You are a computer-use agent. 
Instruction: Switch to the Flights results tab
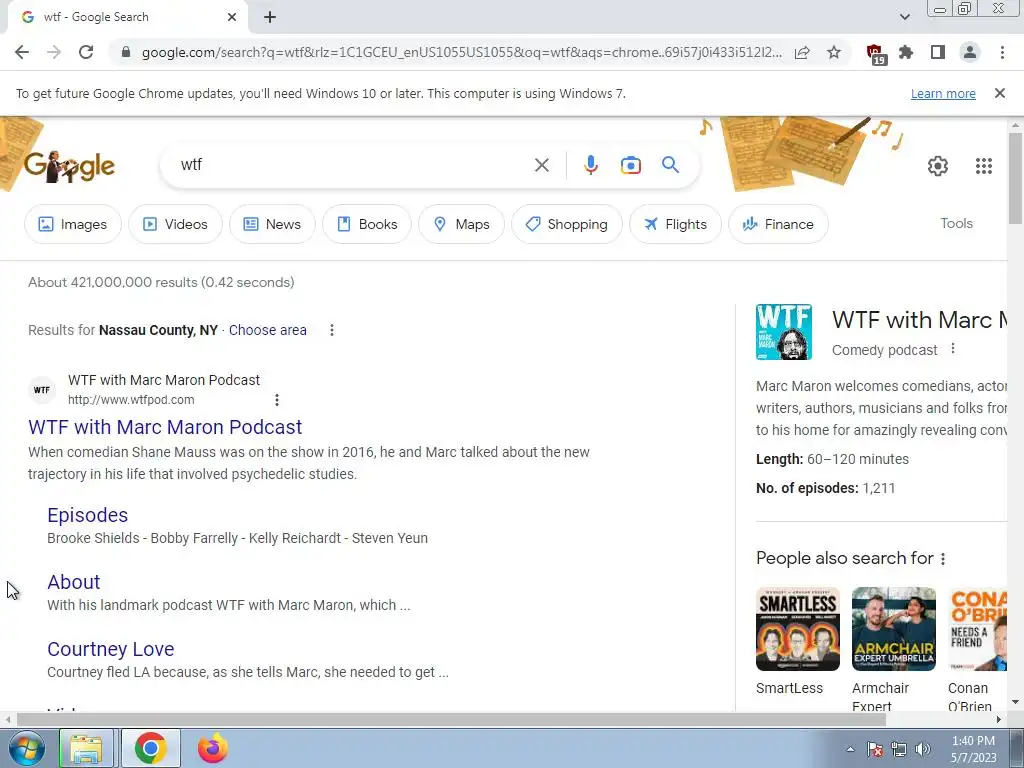675,224
